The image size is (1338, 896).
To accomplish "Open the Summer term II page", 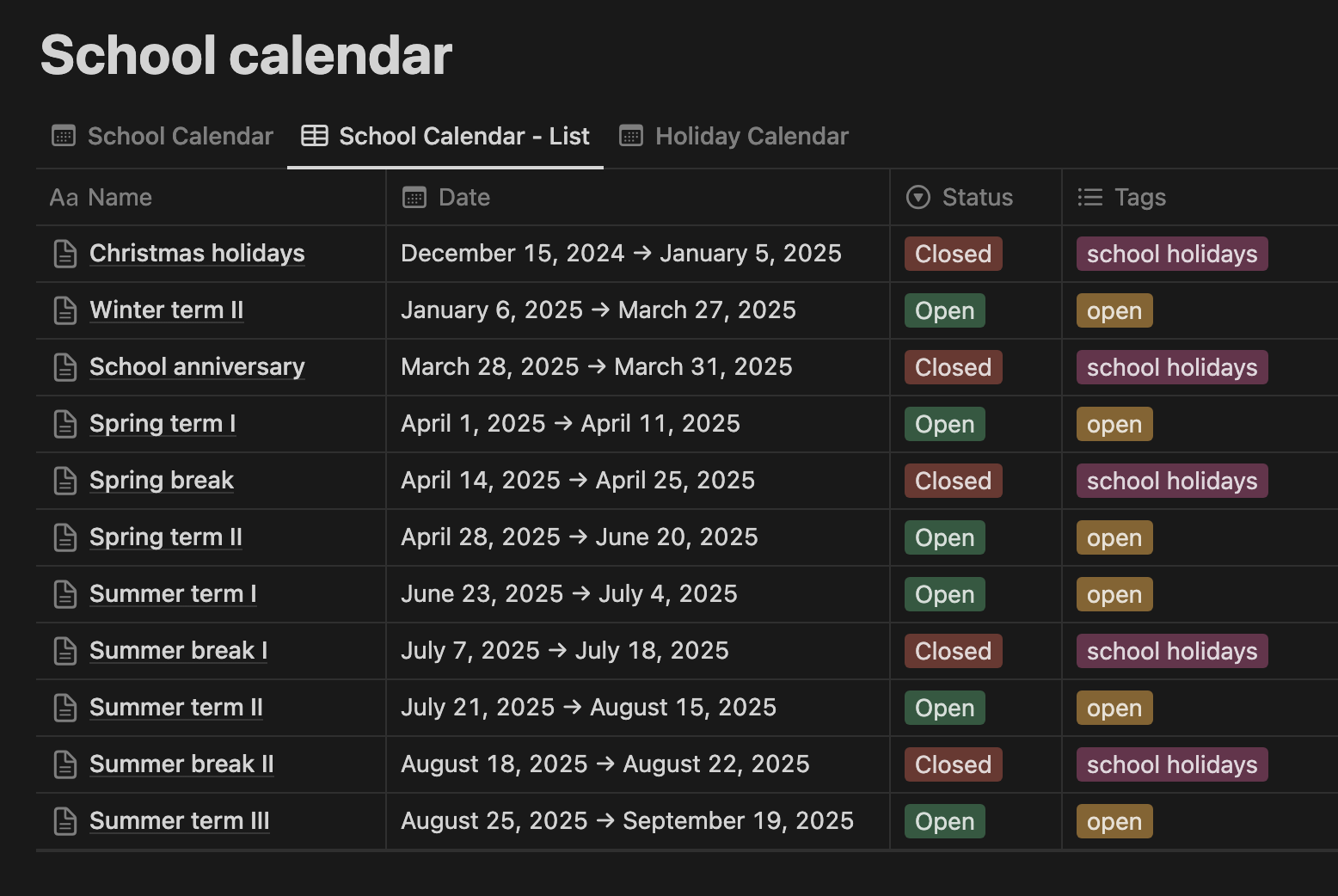I will 176,708.
